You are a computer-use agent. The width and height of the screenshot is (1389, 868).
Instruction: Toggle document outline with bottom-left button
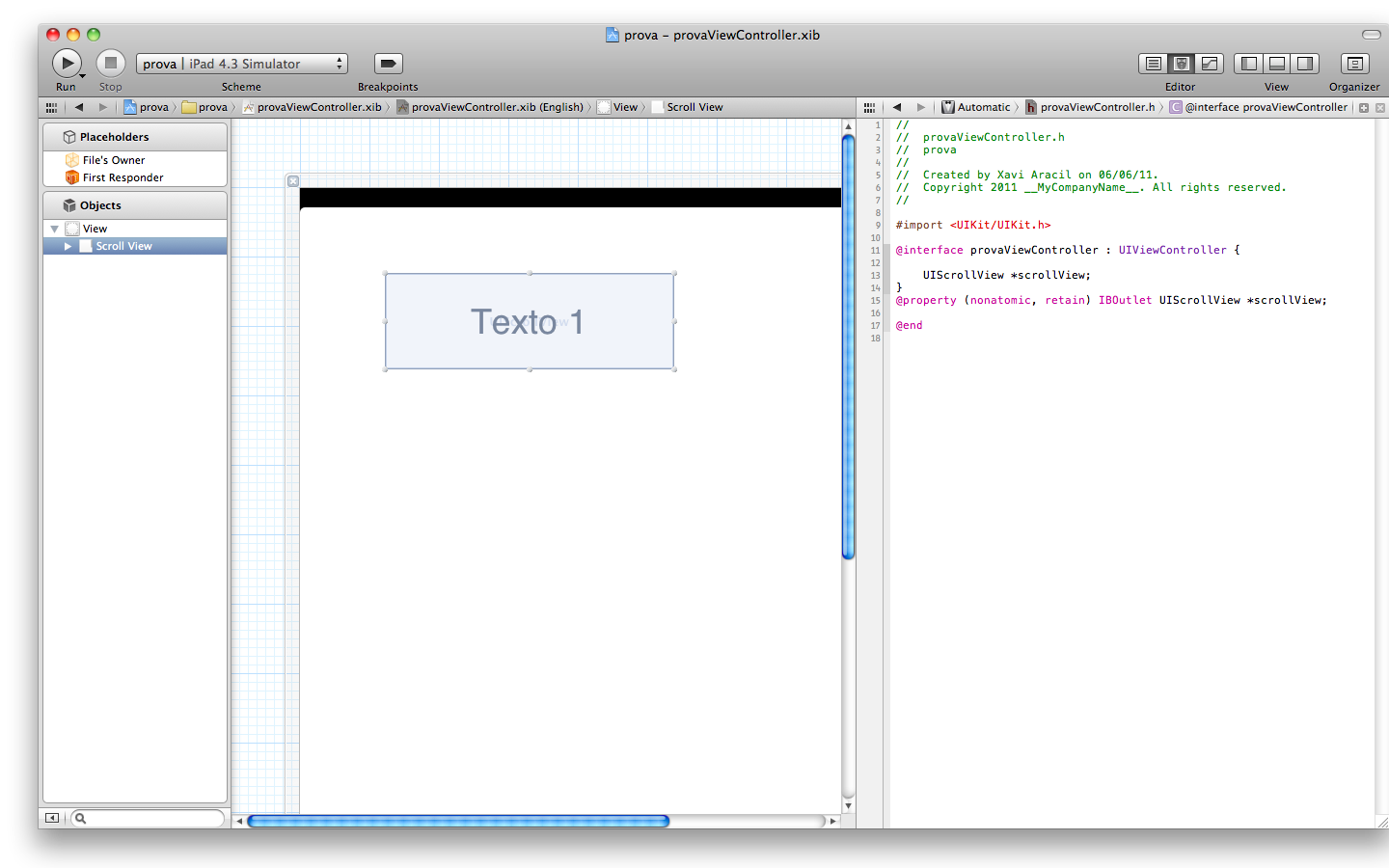[x=52, y=818]
